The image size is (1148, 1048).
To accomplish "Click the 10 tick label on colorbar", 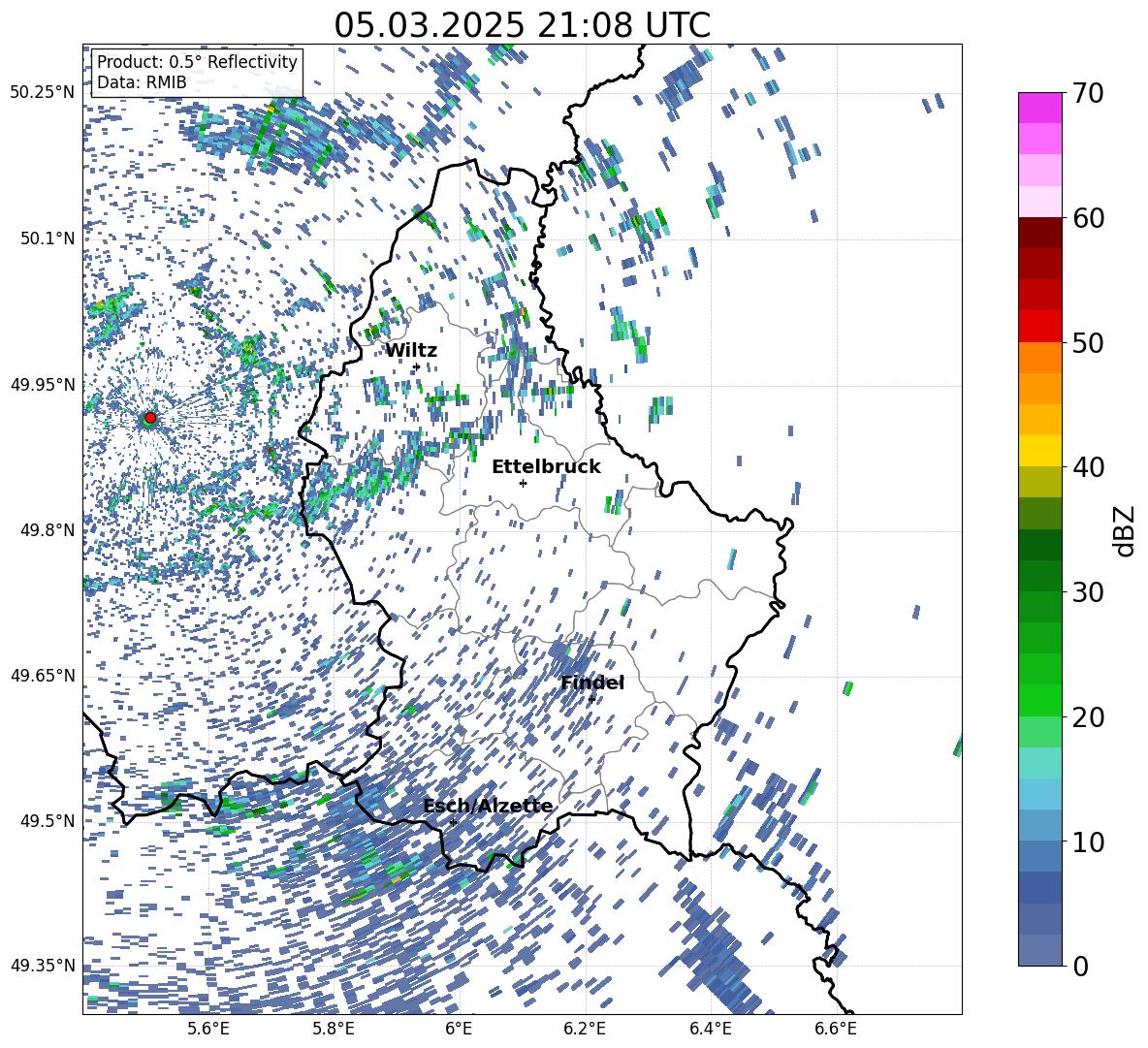I will pos(1088,842).
